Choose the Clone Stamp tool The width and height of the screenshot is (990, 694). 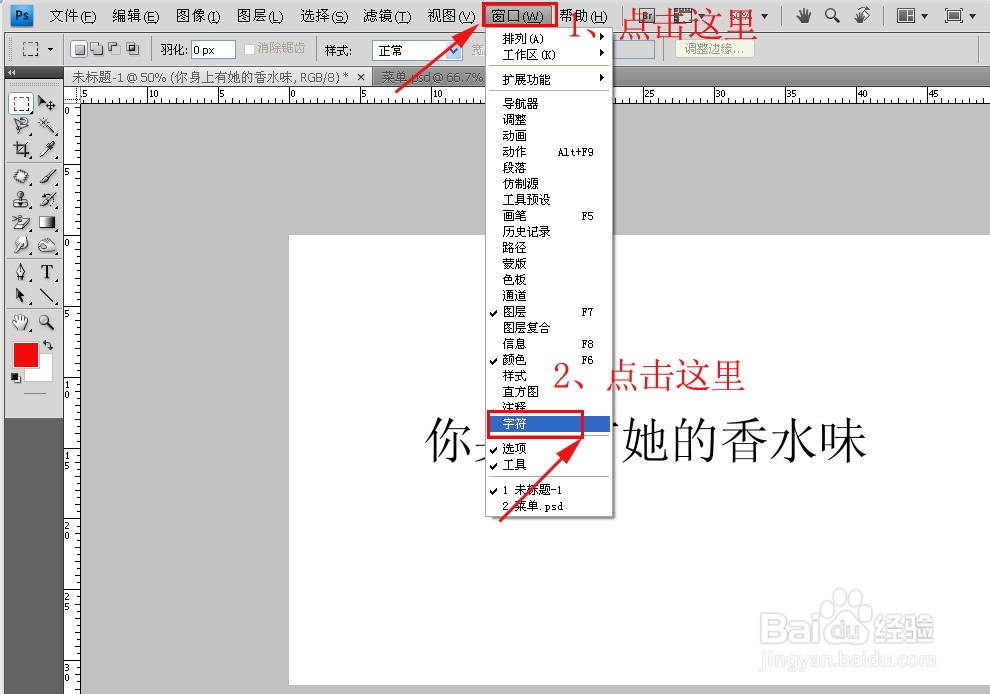click(21, 199)
